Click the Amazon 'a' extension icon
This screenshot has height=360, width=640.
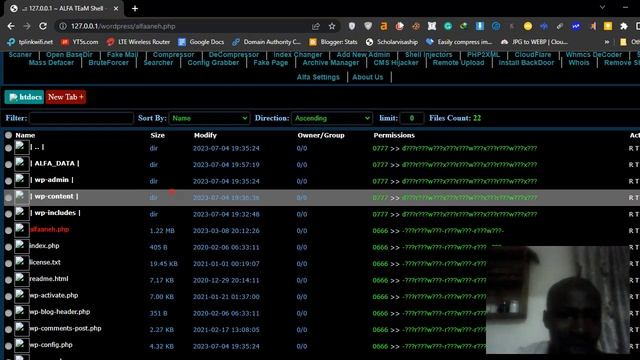(x=383, y=26)
